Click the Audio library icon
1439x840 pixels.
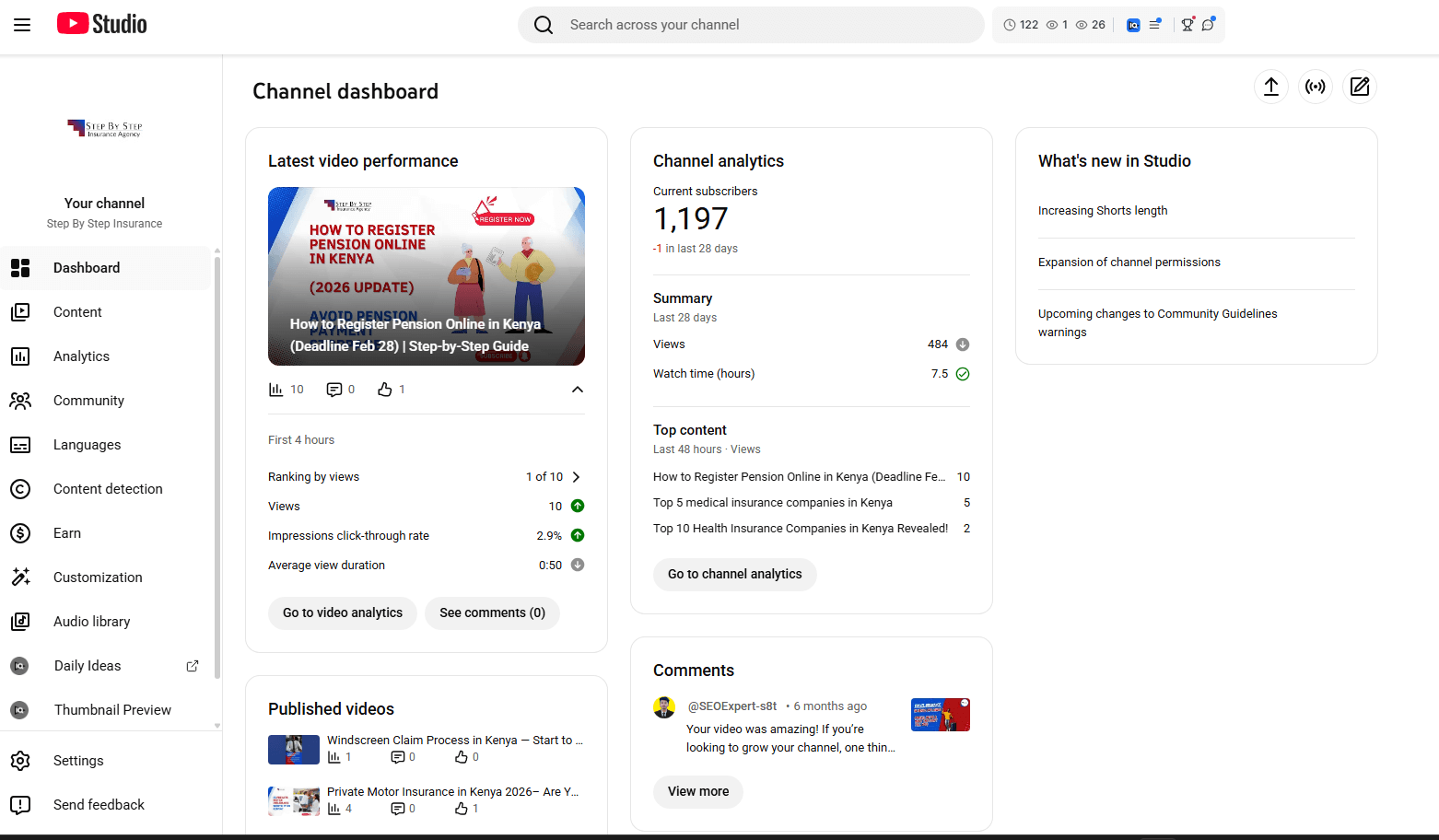[x=20, y=621]
